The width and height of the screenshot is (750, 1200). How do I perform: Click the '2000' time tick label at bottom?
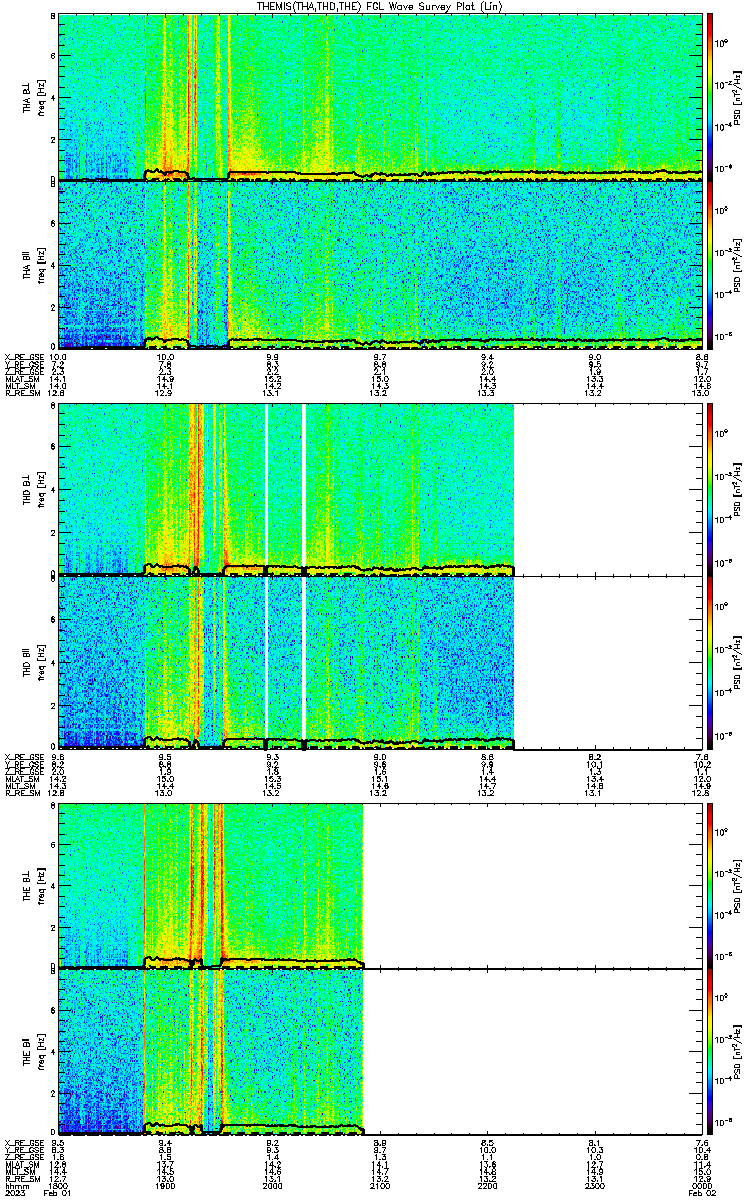tap(273, 1186)
